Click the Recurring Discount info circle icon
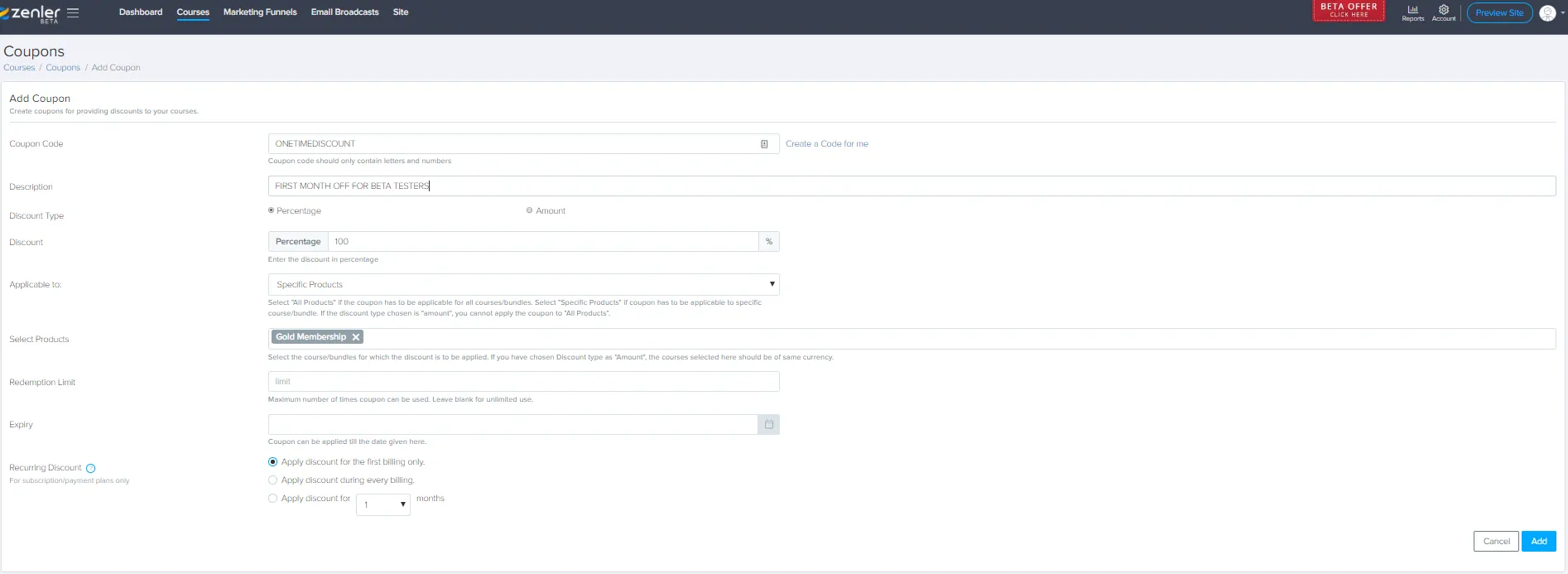Screen dimensions: 1568x574 [91, 469]
